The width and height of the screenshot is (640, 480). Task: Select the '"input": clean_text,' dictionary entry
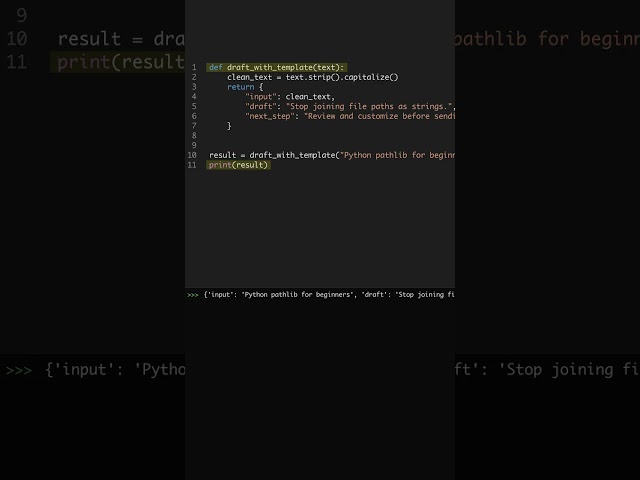290,97
